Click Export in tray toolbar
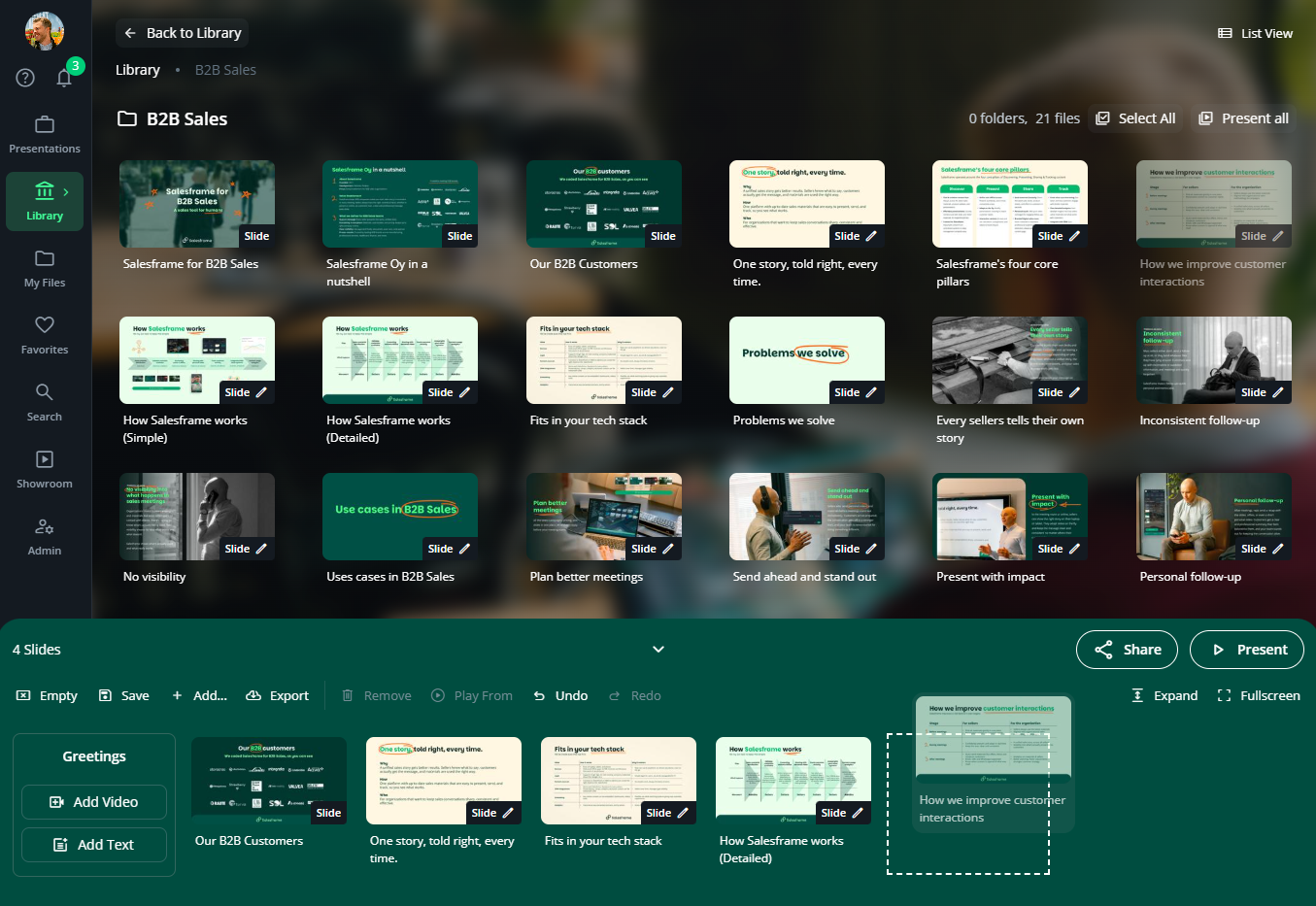Viewport: 1316px width, 906px height. click(277, 695)
